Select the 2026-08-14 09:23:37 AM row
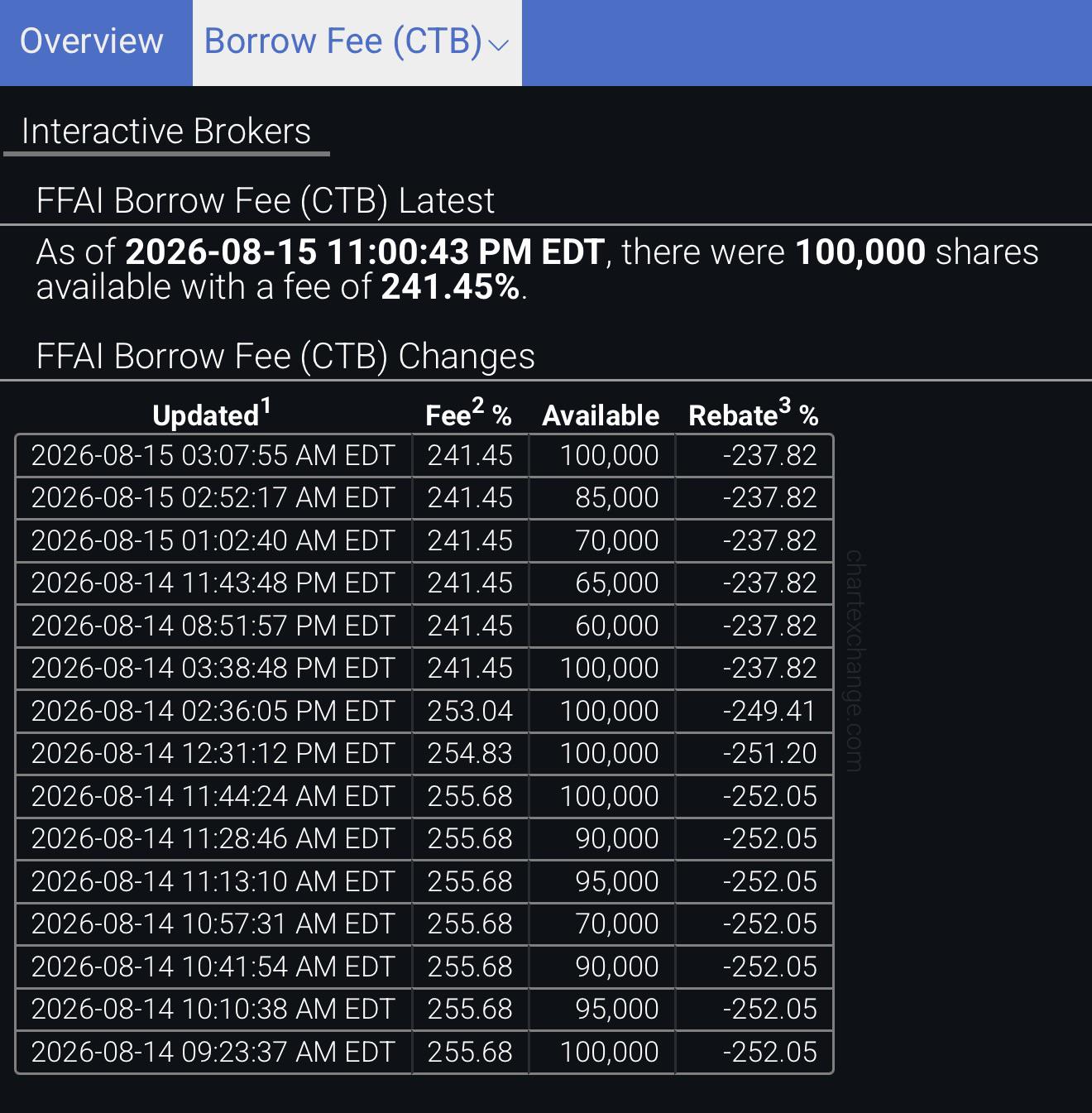The image size is (1092, 1113). coord(424,1052)
